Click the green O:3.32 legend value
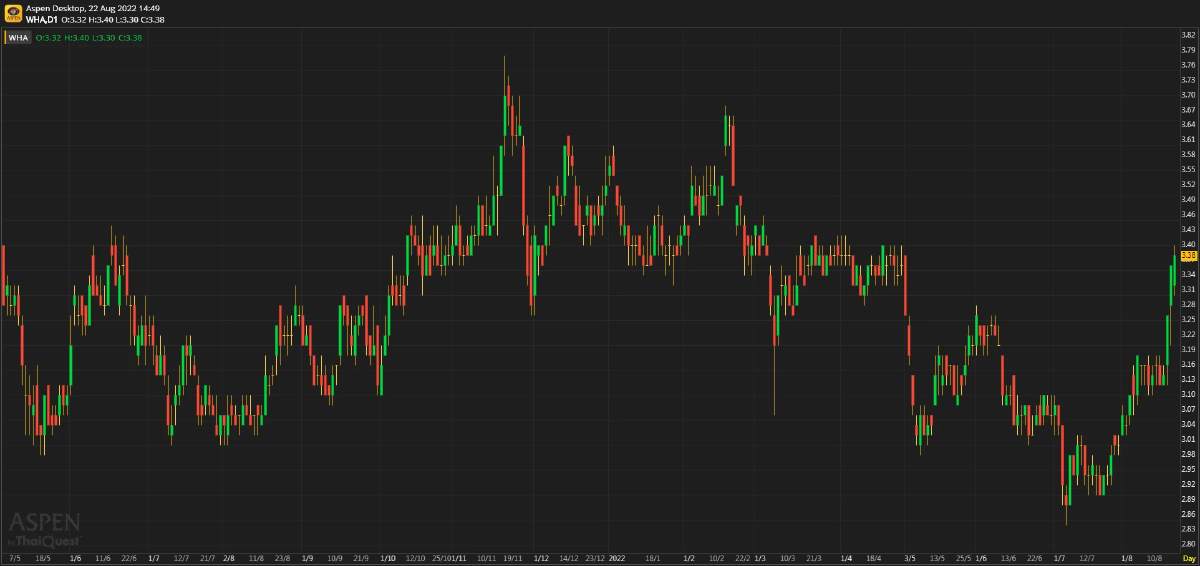The width and height of the screenshot is (1200, 566). [48, 38]
